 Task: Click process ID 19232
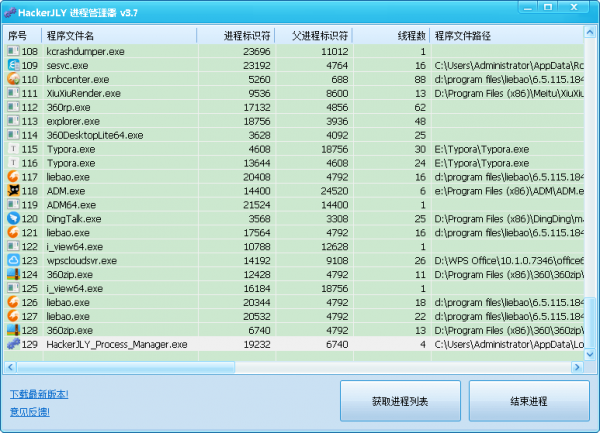pyautogui.click(x=257, y=345)
